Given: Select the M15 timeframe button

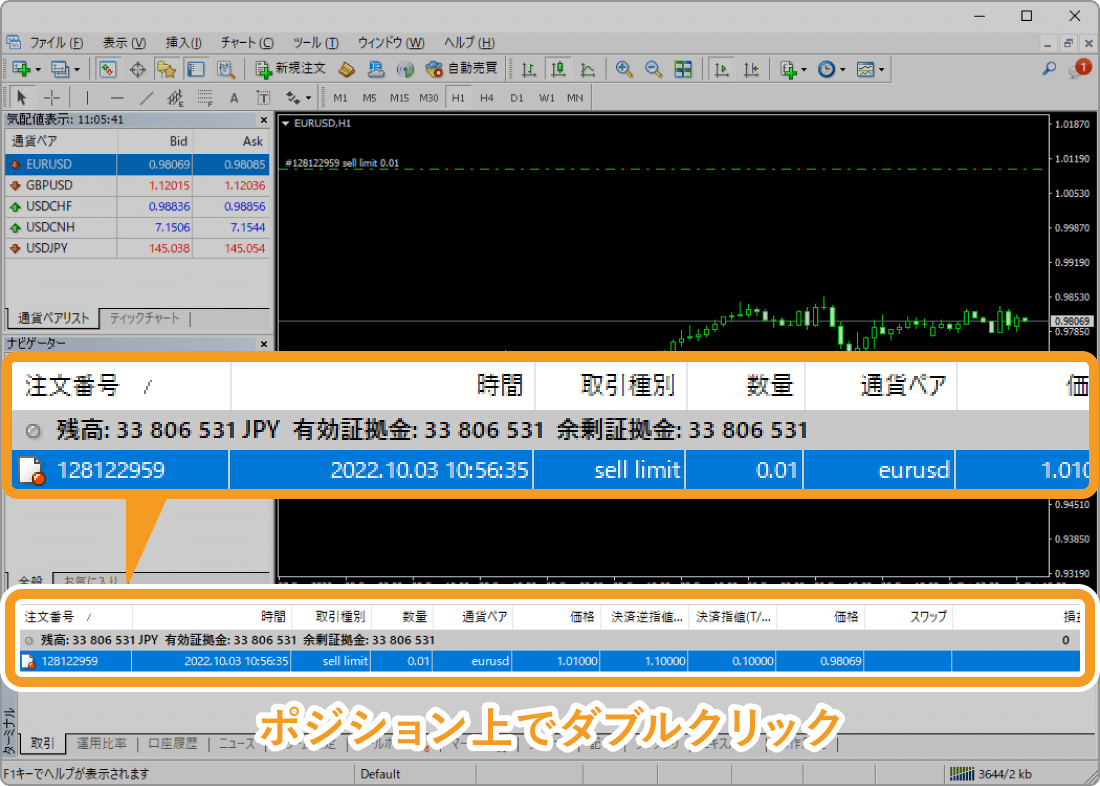Looking at the screenshot, I should click(399, 98).
